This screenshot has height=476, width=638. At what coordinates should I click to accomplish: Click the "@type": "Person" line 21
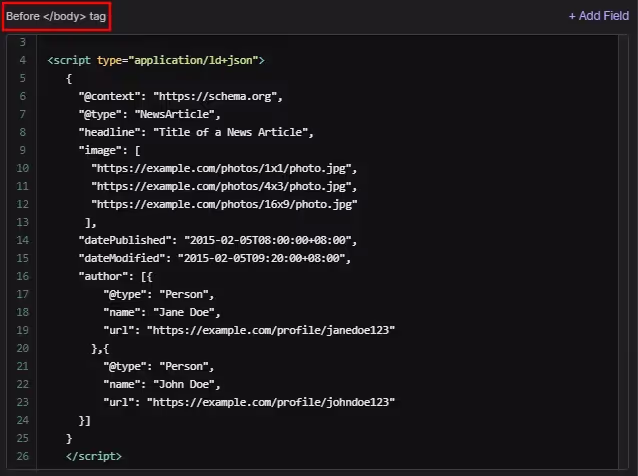click(x=159, y=367)
